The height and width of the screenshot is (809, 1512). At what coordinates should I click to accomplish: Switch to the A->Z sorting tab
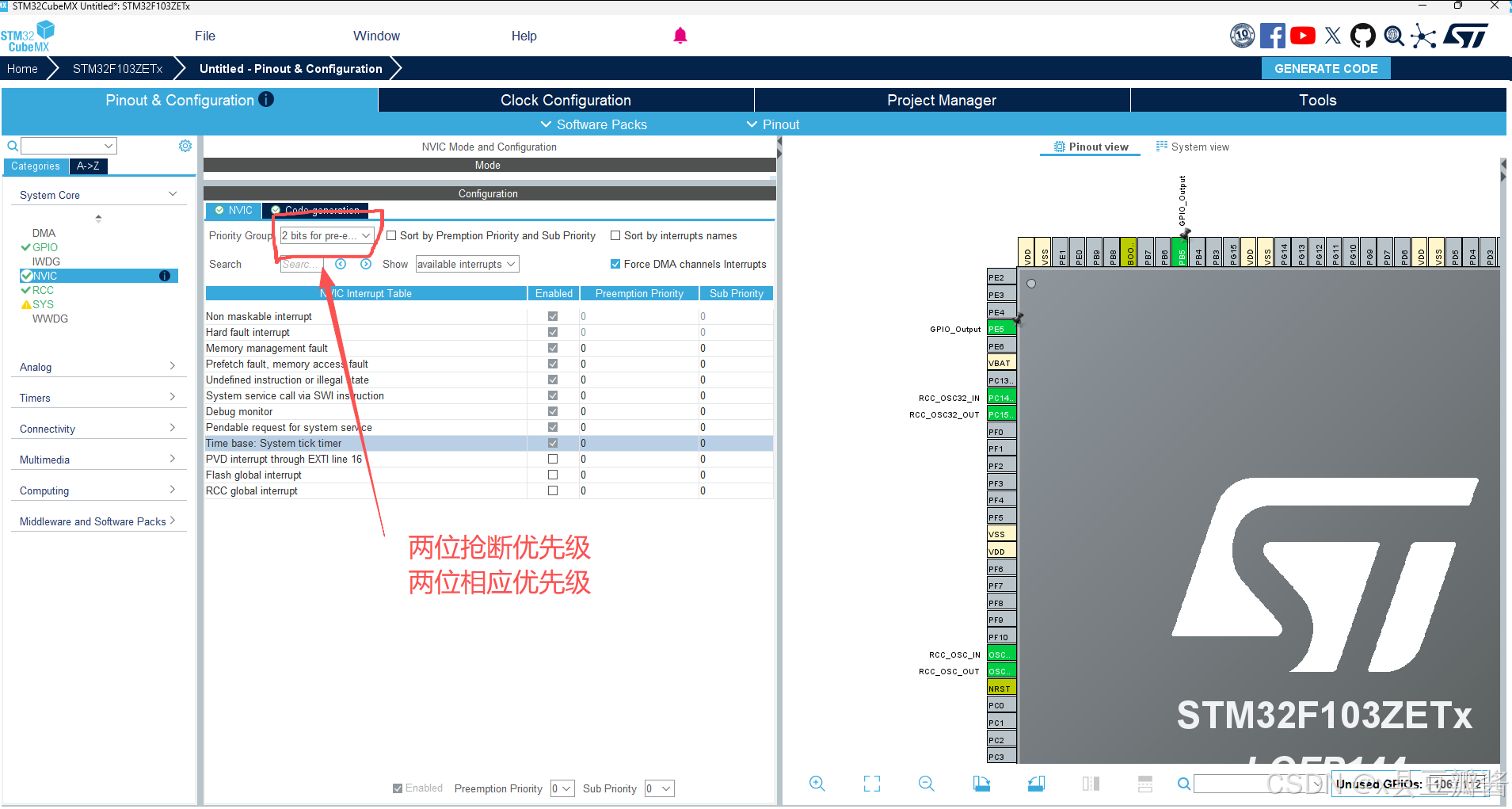pos(88,166)
